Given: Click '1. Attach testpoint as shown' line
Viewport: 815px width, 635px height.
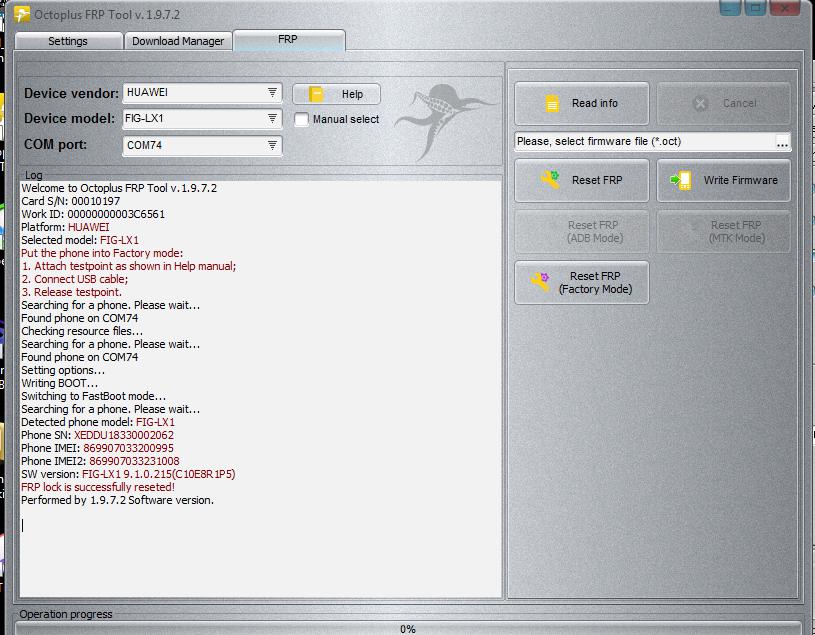Looking at the screenshot, I should click(128, 266).
